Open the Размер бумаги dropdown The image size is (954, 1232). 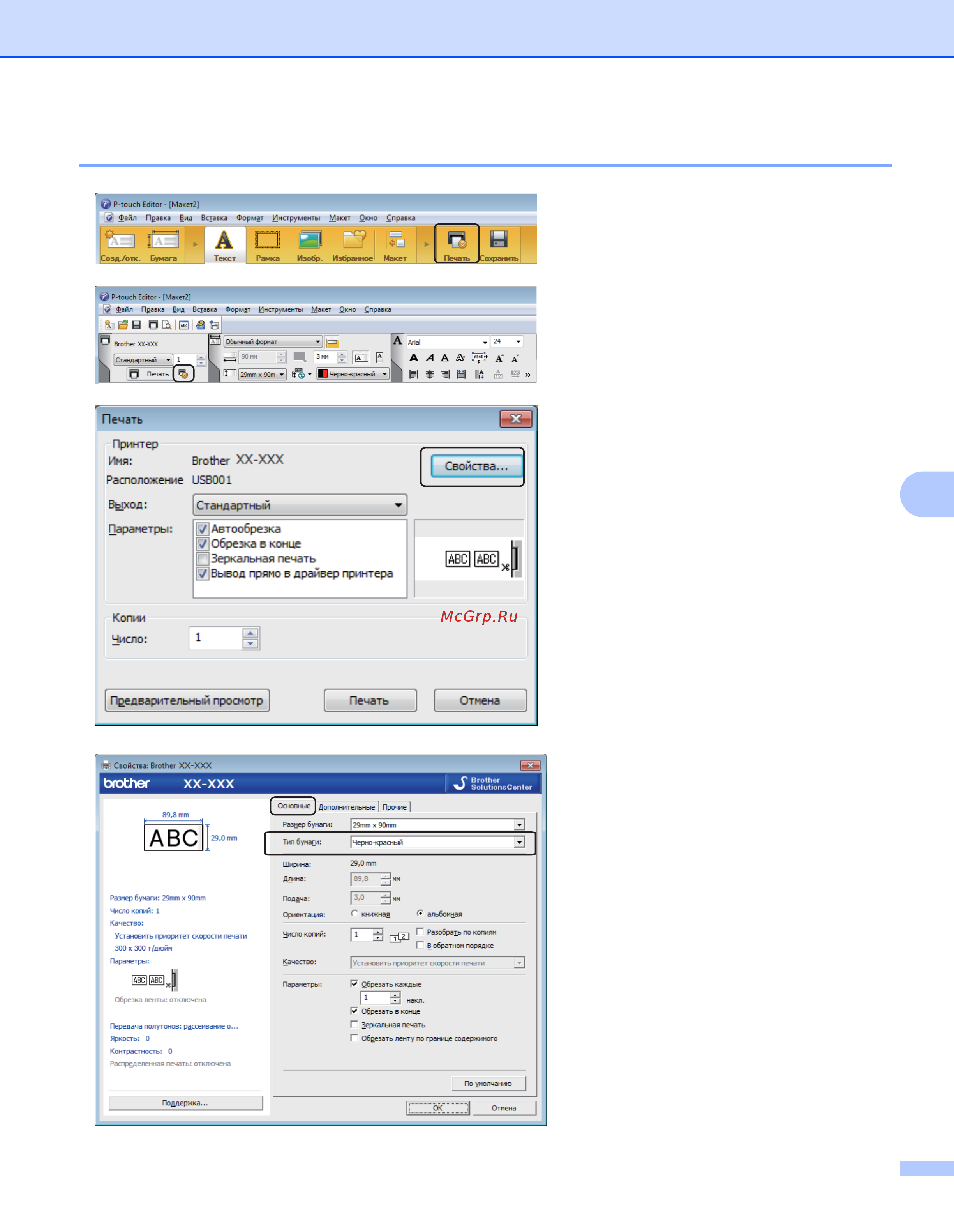437,825
